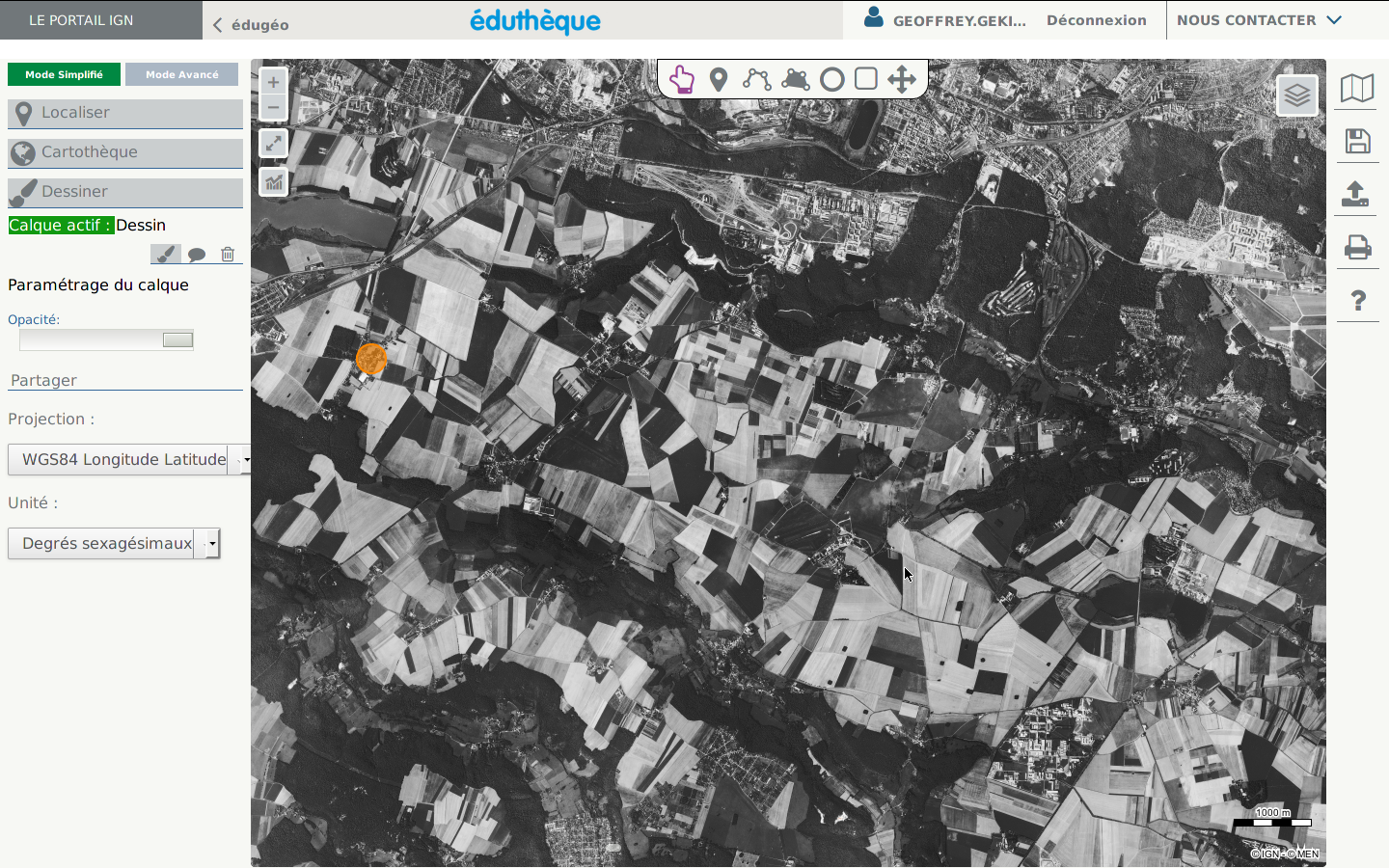Delete drawing with trash icon
Screen dimensions: 1389x868
pyautogui.click(x=228, y=255)
